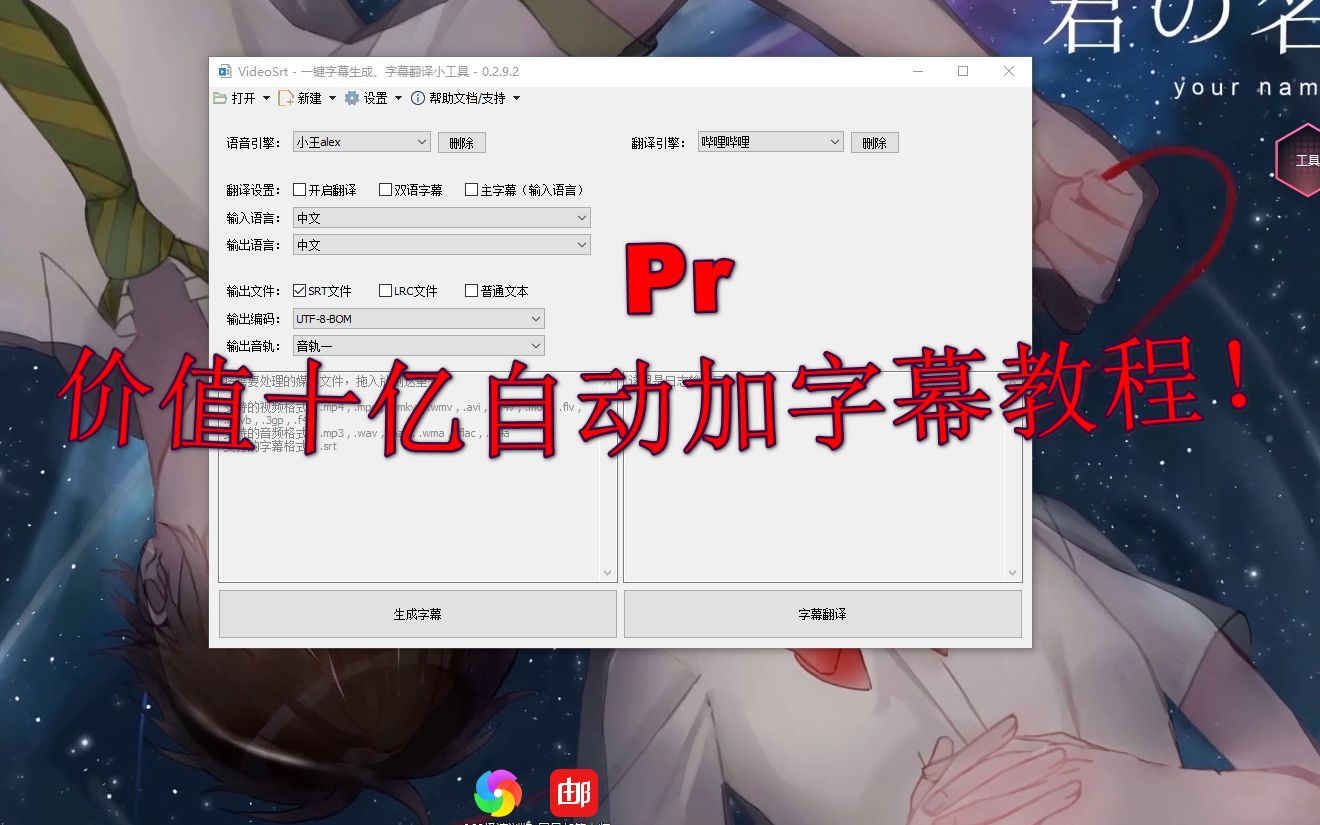Click the 打开 folder icon
The image size is (1320, 825).
point(219,97)
